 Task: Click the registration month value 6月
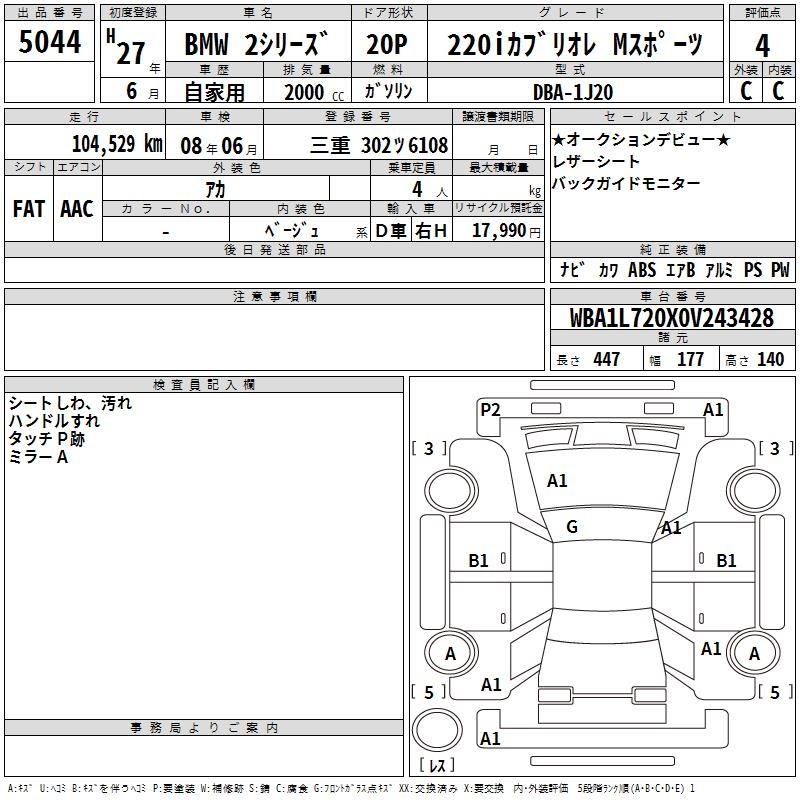(x=142, y=91)
